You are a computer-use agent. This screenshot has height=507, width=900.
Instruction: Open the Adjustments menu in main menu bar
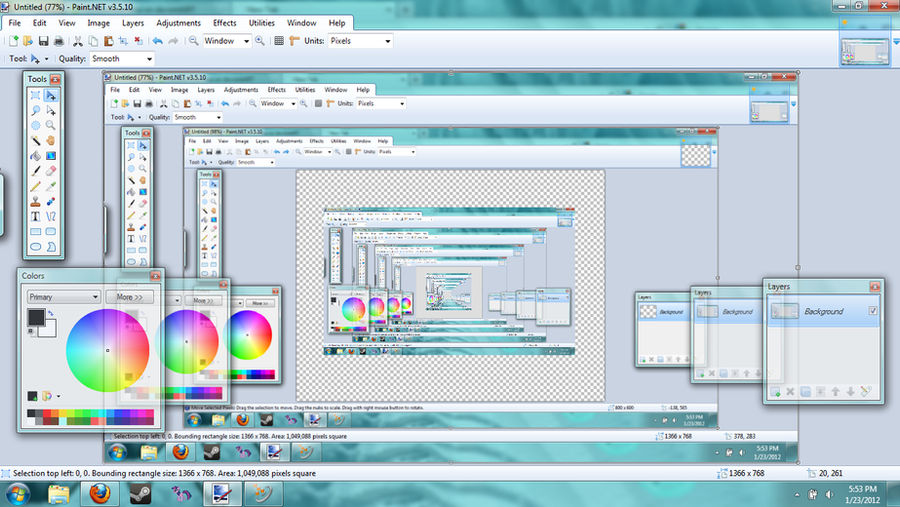179,23
